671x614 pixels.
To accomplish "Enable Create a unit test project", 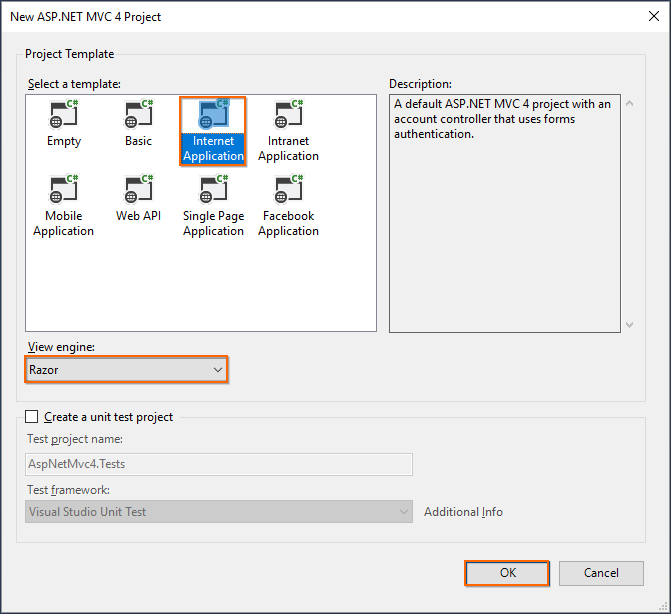I will (x=32, y=417).
